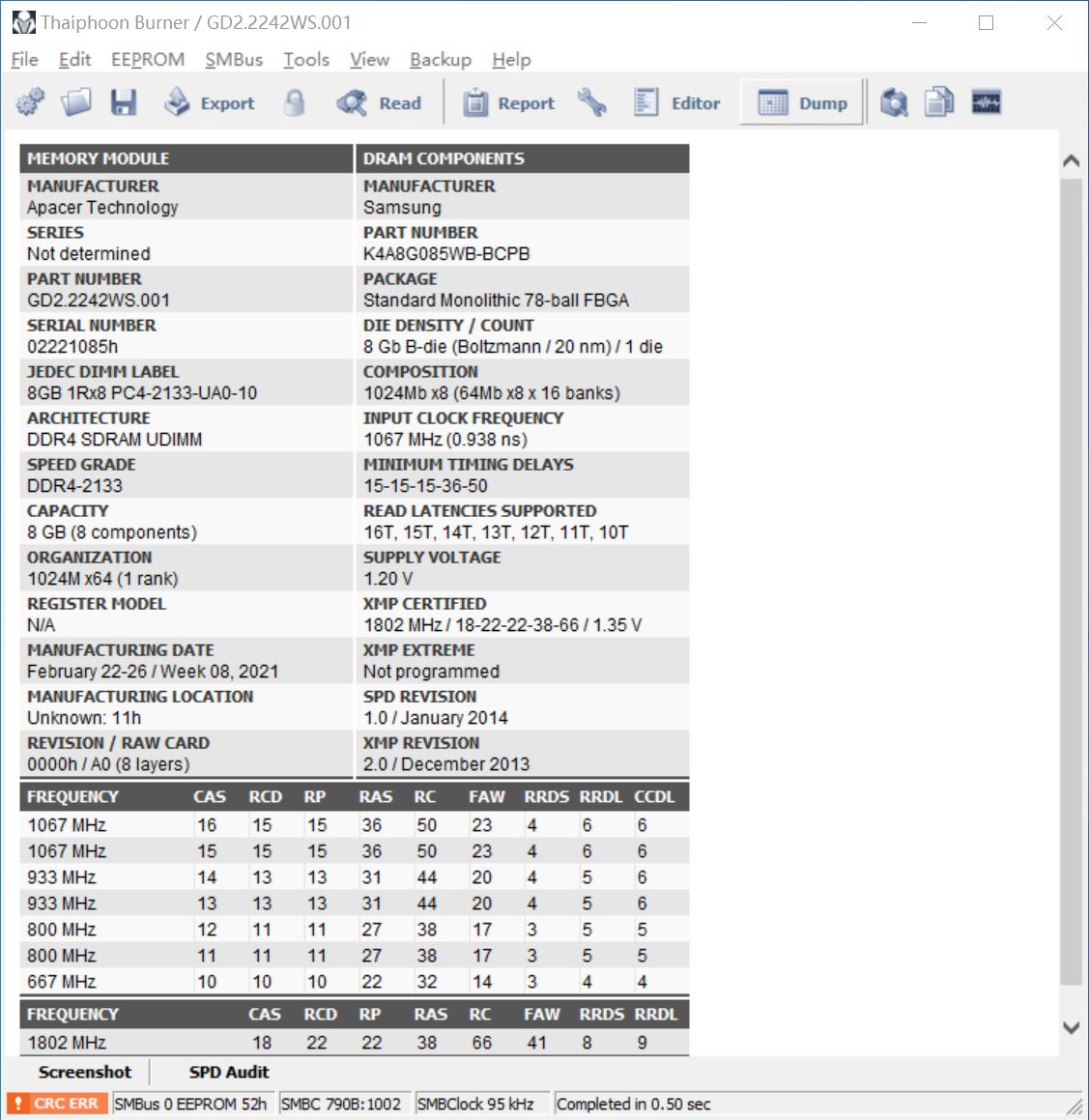Viewport: 1089px width, 1120px height.
Task: Click capacity 8 GB (8 components) value
Action: click(112, 532)
